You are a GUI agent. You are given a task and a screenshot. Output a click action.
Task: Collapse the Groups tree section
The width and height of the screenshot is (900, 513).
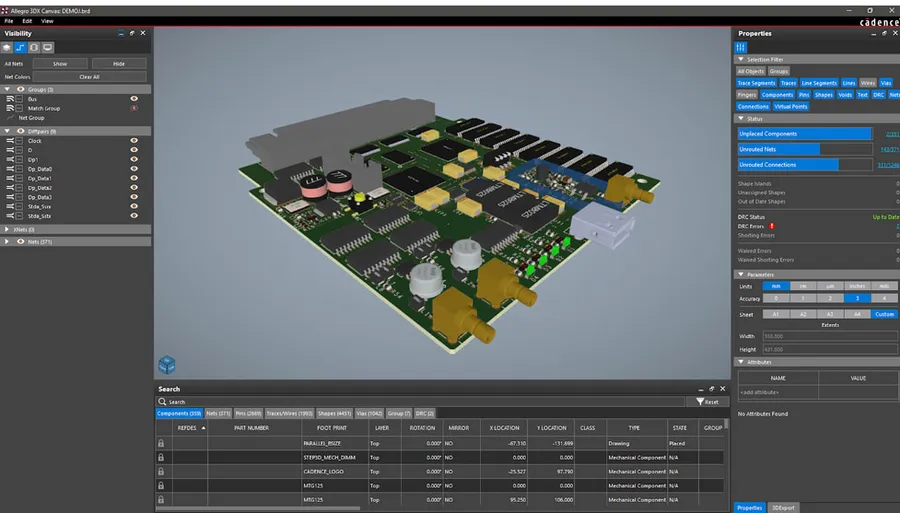tap(7, 90)
